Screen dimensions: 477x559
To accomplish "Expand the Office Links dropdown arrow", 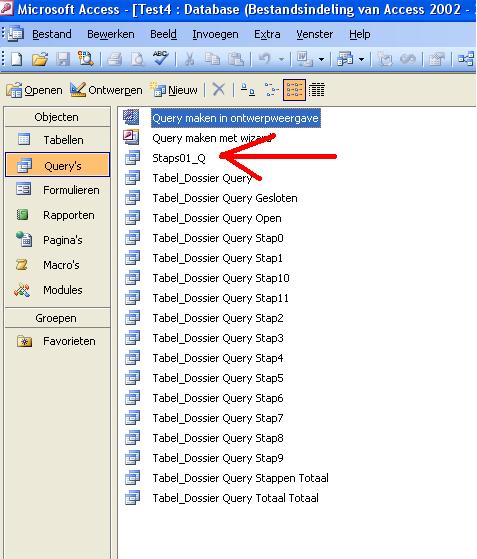I will pyautogui.click(x=321, y=59).
